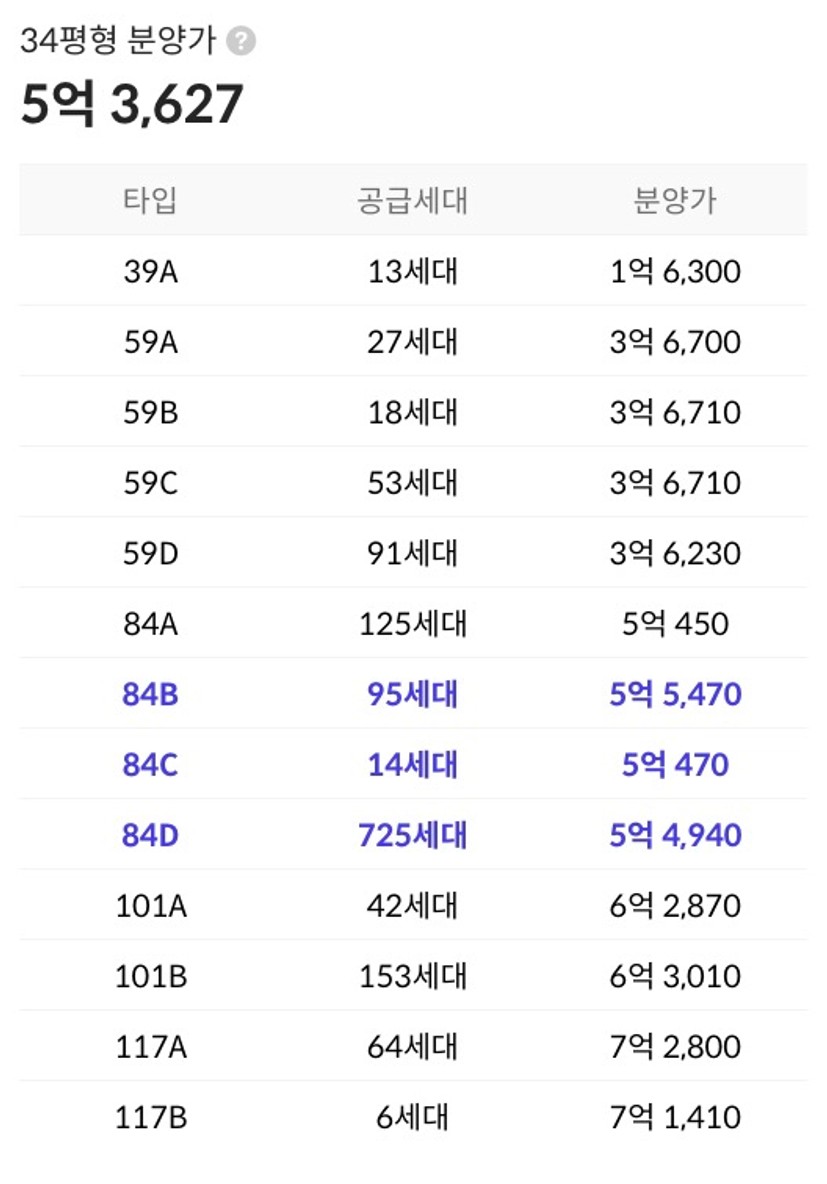Click the 5억 5,470 price for 84B
827x1184 pixels.
[x=675, y=694]
